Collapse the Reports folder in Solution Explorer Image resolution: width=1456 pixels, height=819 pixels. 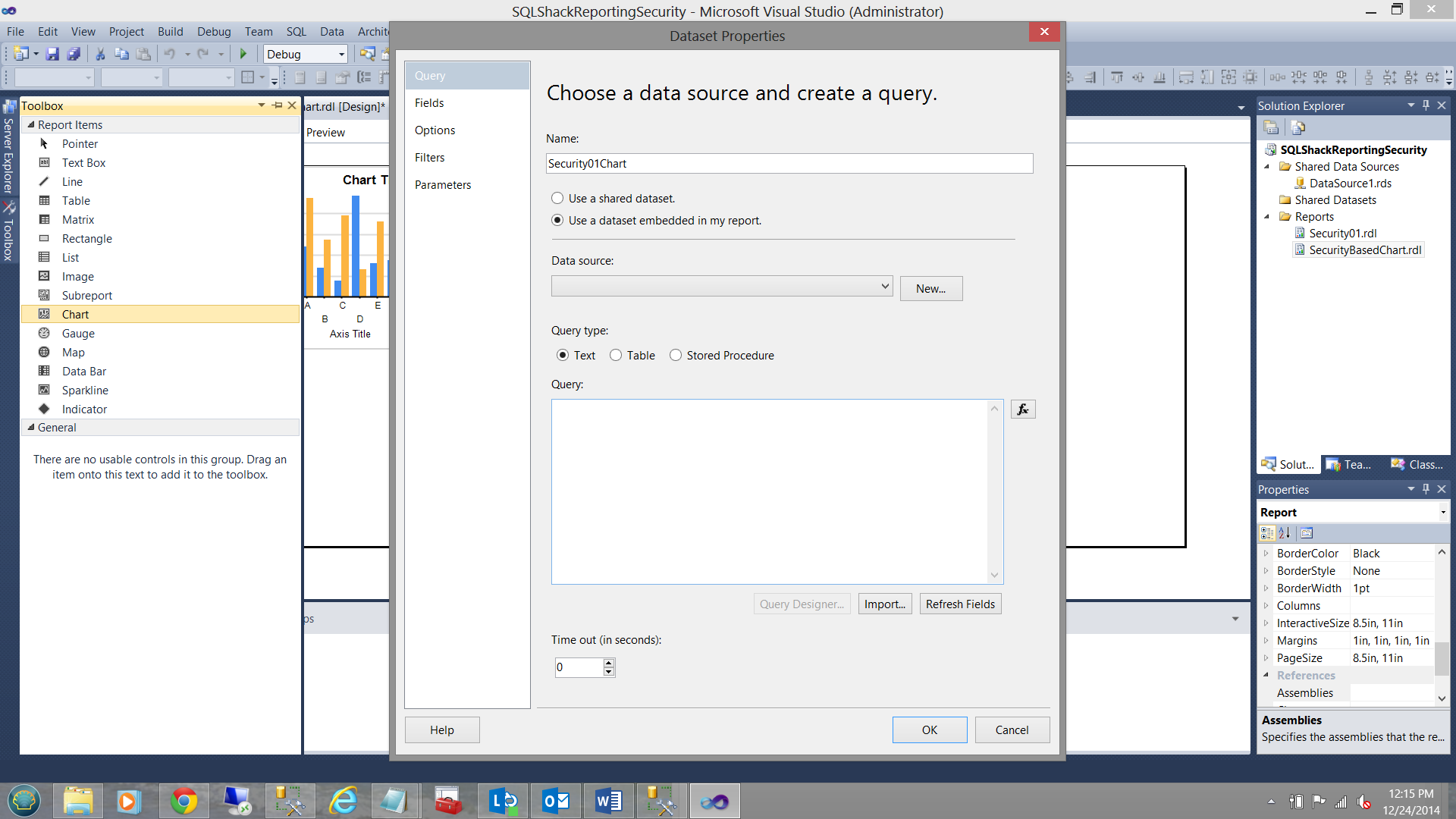[x=1266, y=217]
